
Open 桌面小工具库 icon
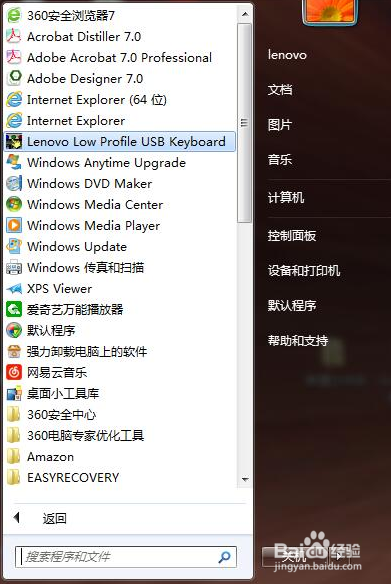[14, 393]
